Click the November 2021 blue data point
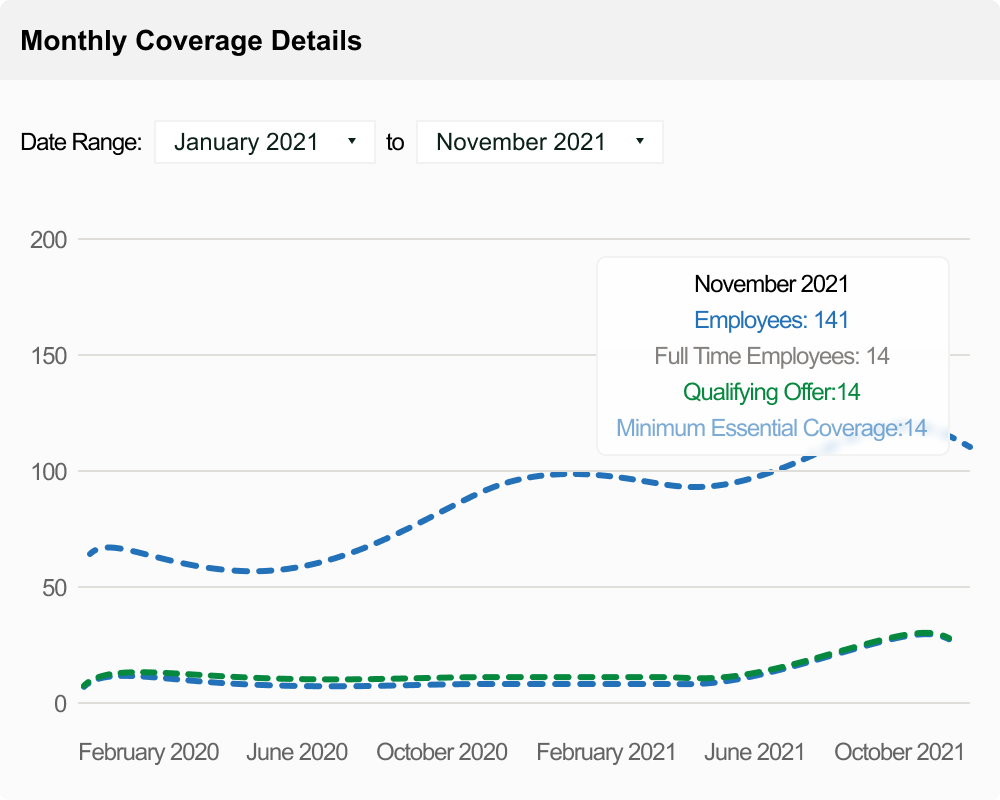The width and height of the screenshot is (1000, 800). pyautogui.click(x=970, y=447)
